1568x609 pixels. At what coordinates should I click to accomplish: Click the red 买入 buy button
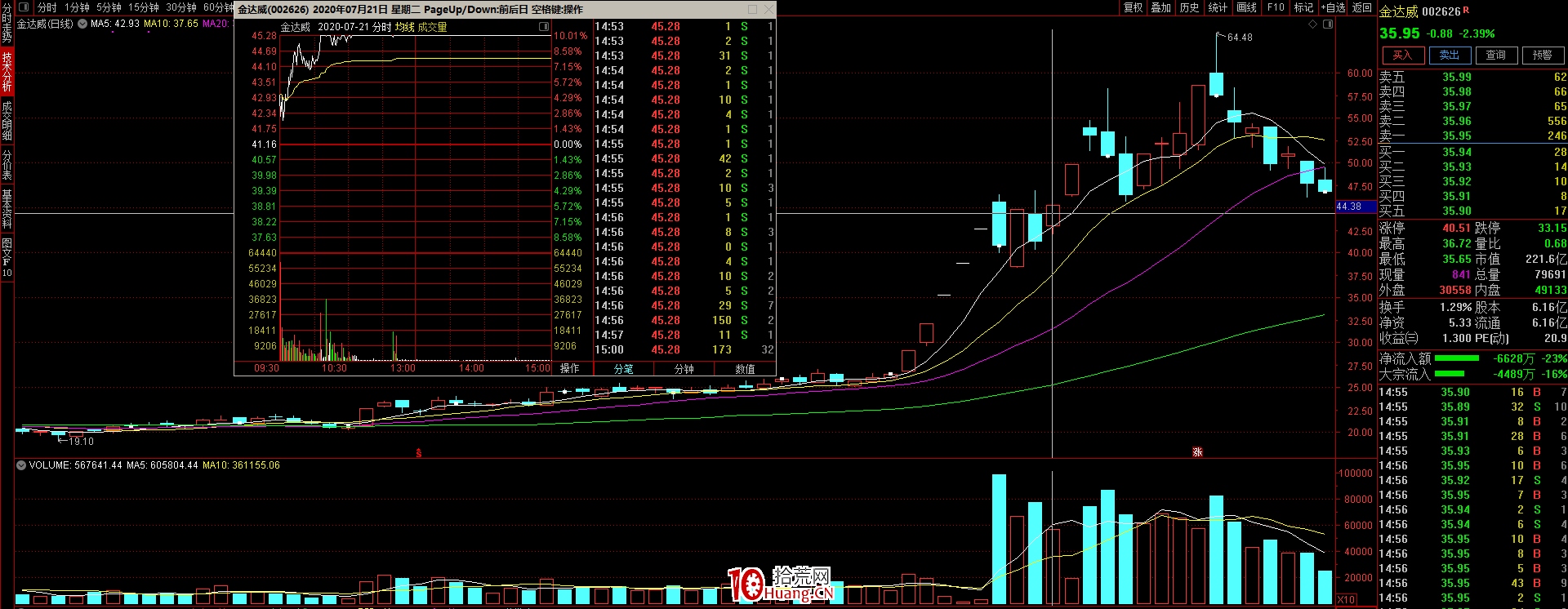1403,56
